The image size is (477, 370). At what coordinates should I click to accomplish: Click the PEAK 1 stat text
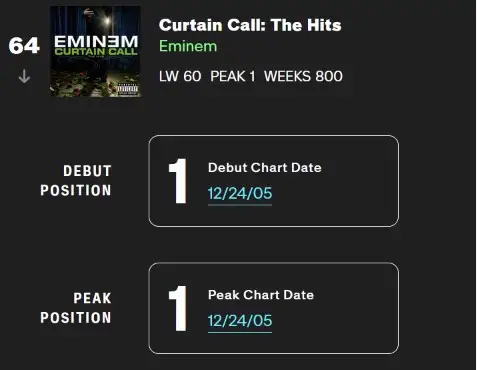[x=233, y=76]
